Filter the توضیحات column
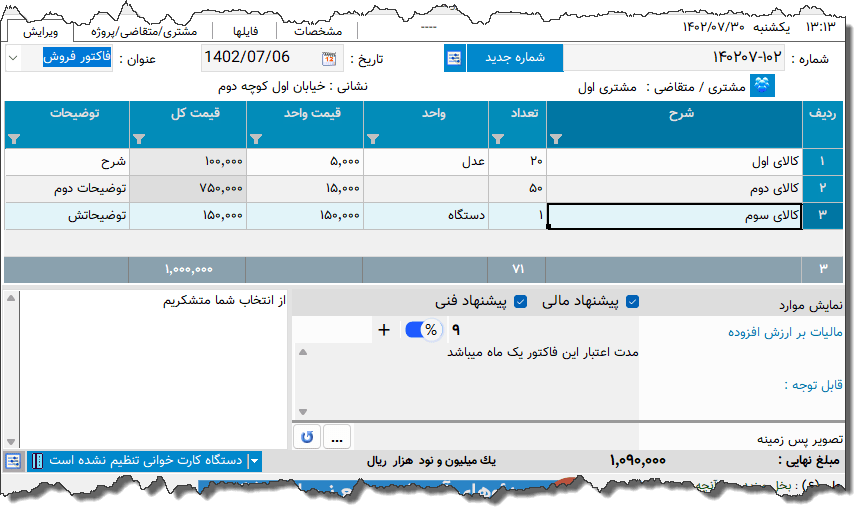The height and width of the screenshot is (507, 854). tap(15, 139)
